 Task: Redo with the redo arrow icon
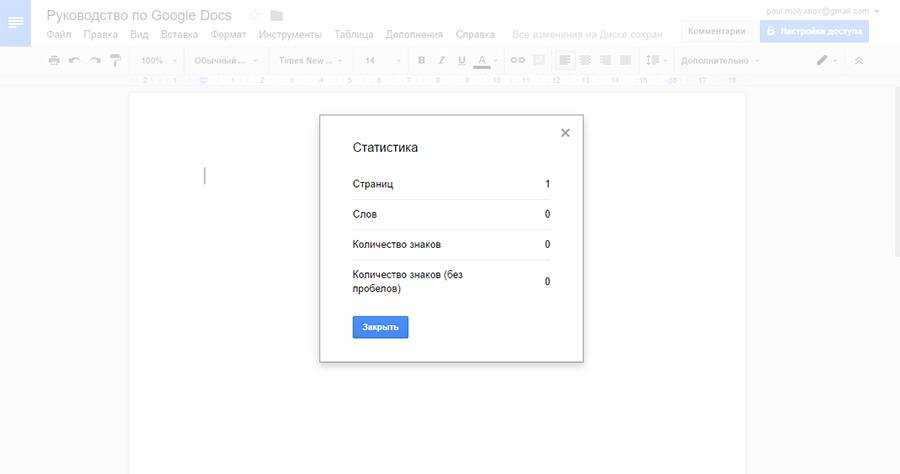[95, 60]
